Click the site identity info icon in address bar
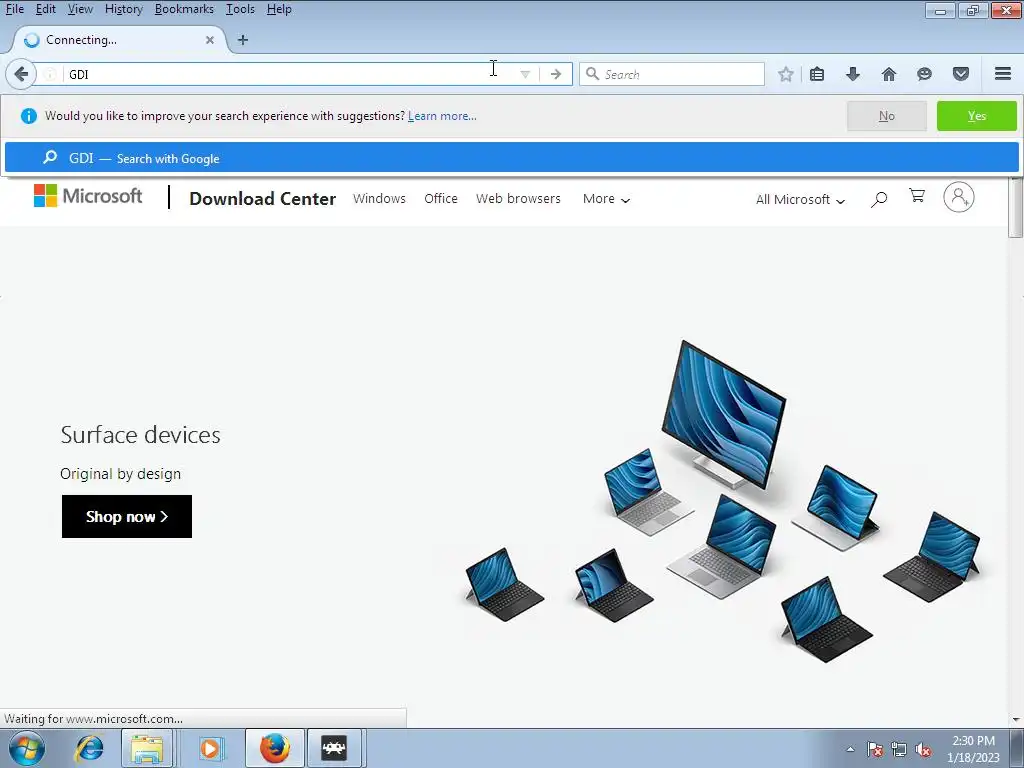This screenshot has height=768, width=1024. click(50, 74)
